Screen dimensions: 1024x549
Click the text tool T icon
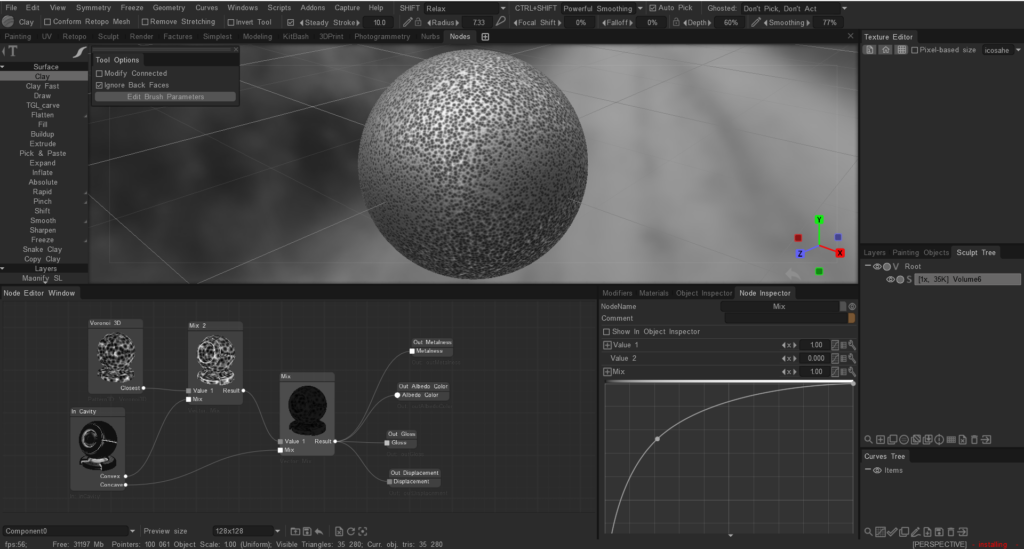tap(14, 51)
